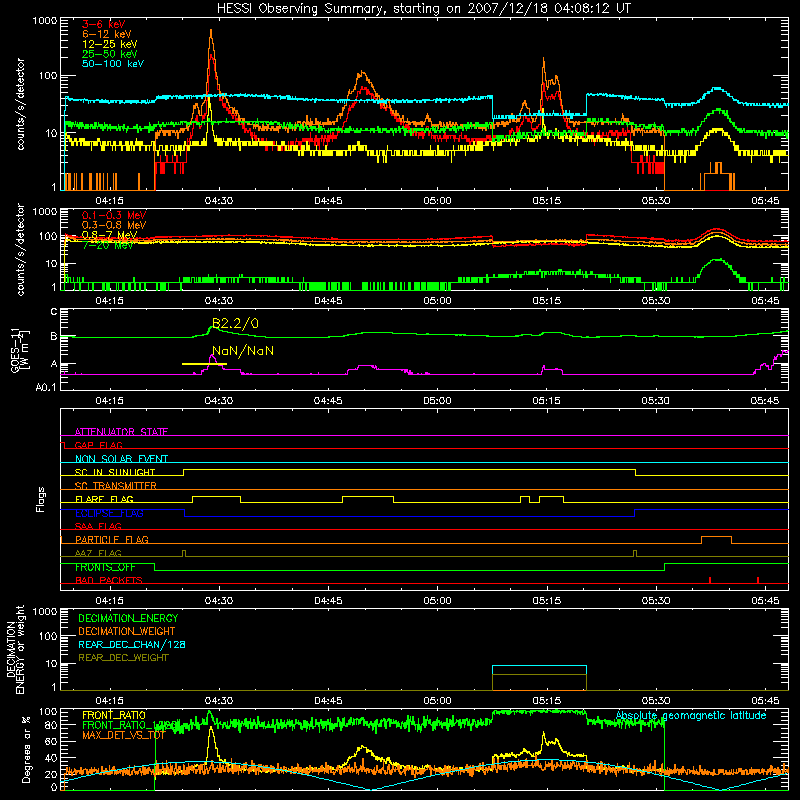Select the SC_TRANSMITTER flag label

(x=116, y=486)
